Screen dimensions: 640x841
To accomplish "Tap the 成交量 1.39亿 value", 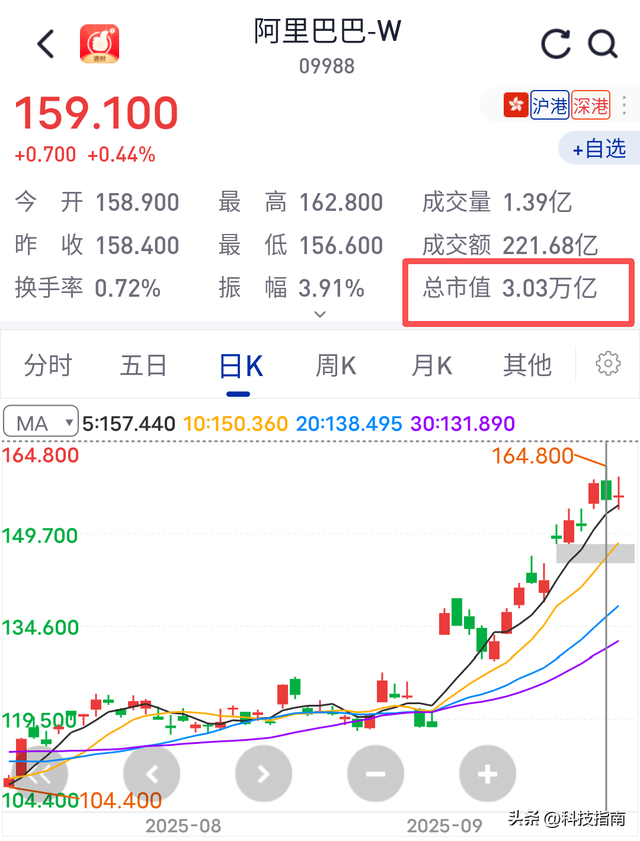I will [537, 203].
